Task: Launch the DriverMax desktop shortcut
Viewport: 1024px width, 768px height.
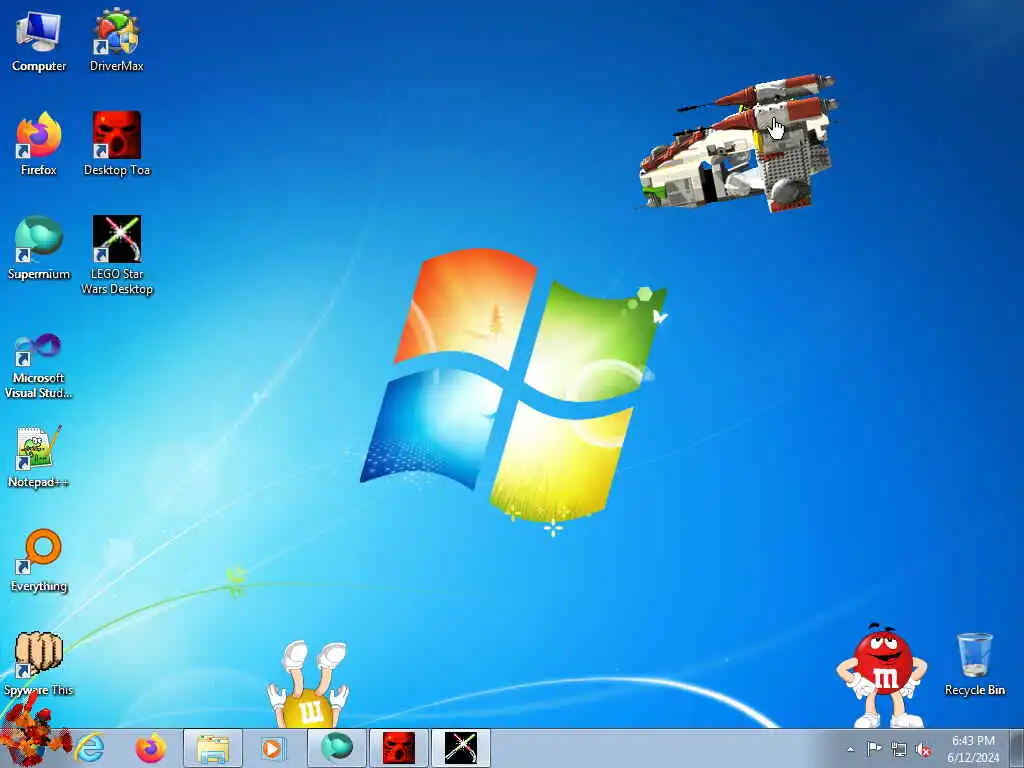Action: tap(116, 41)
